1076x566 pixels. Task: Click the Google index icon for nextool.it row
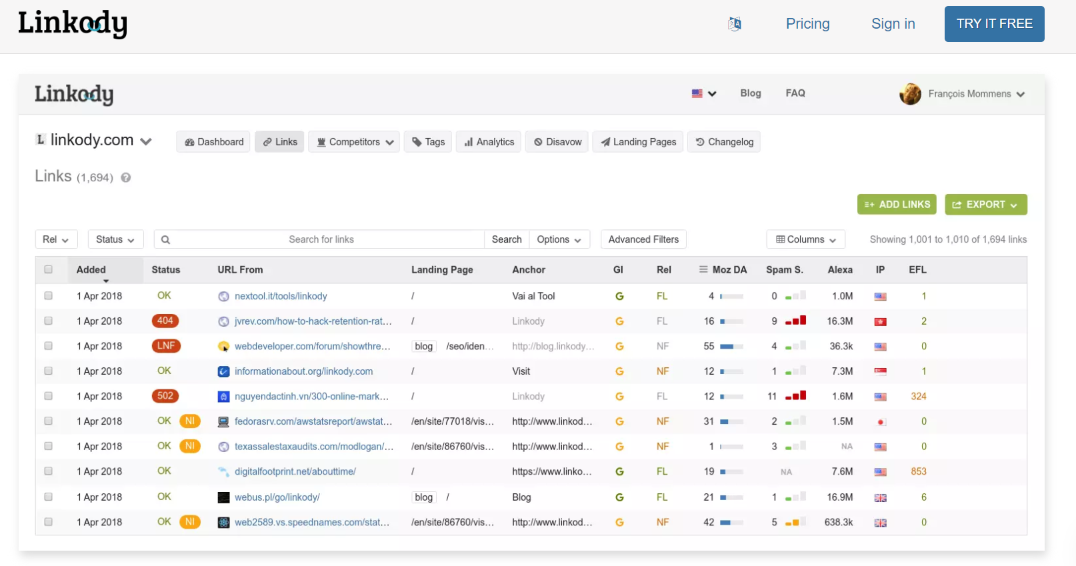(619, 296)
